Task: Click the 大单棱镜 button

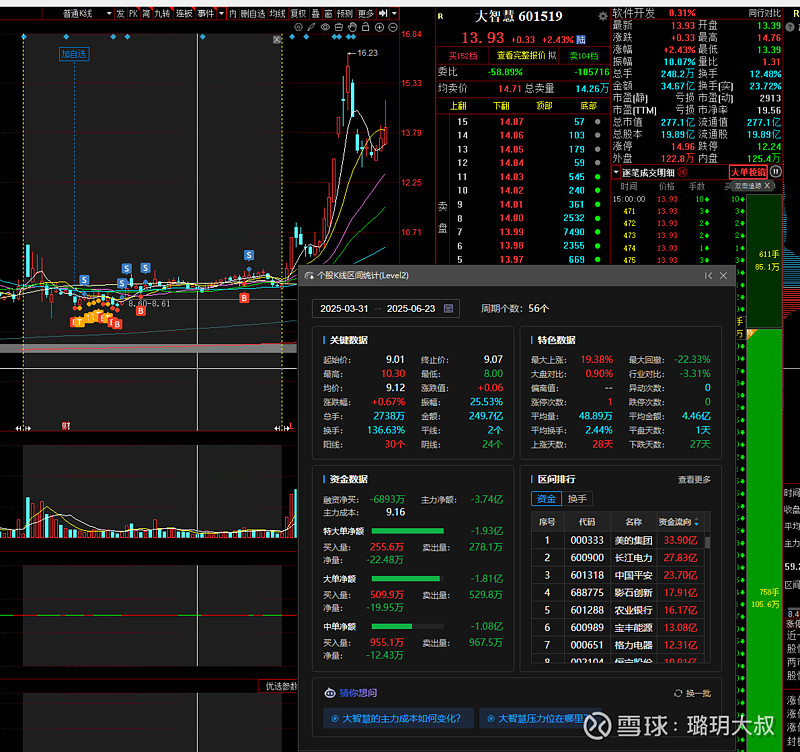Action: (x=748, y=172)
